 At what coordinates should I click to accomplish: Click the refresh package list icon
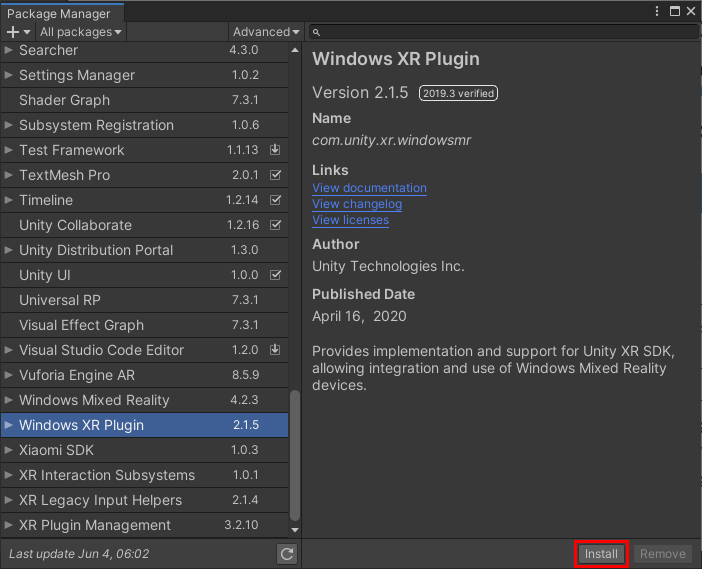[287, 553]
